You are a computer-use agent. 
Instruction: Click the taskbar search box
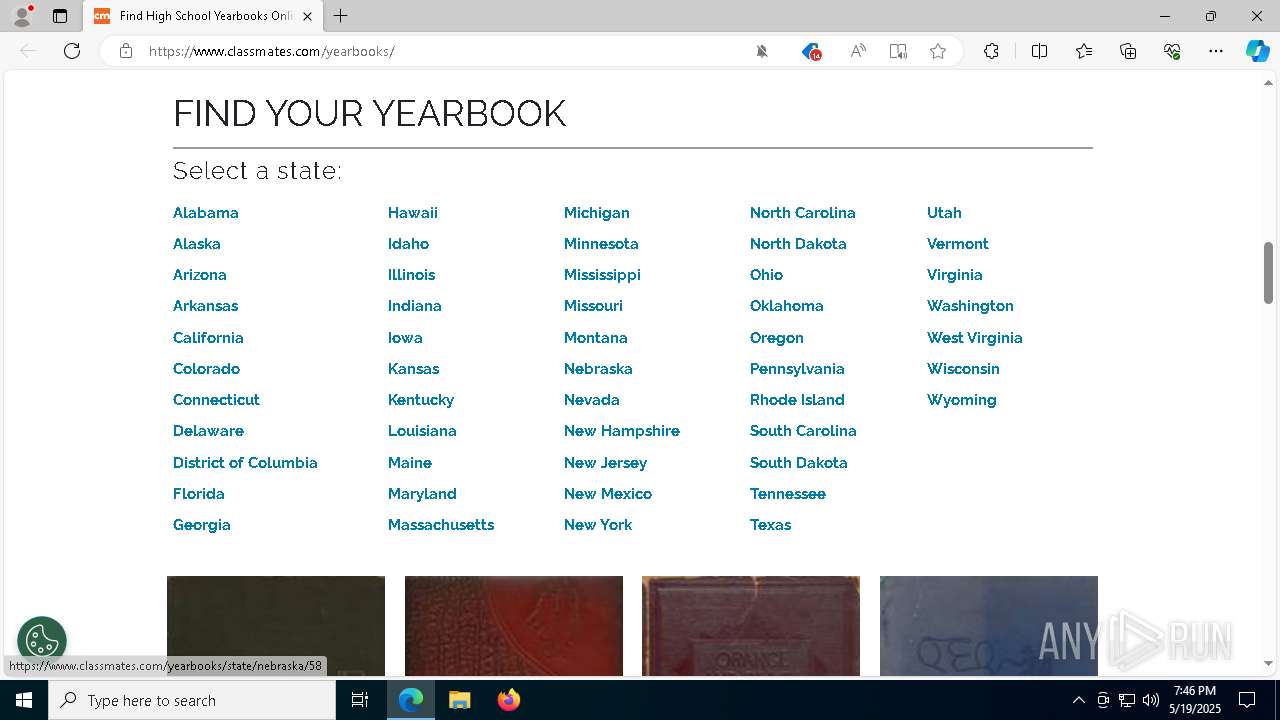point(192,700)
